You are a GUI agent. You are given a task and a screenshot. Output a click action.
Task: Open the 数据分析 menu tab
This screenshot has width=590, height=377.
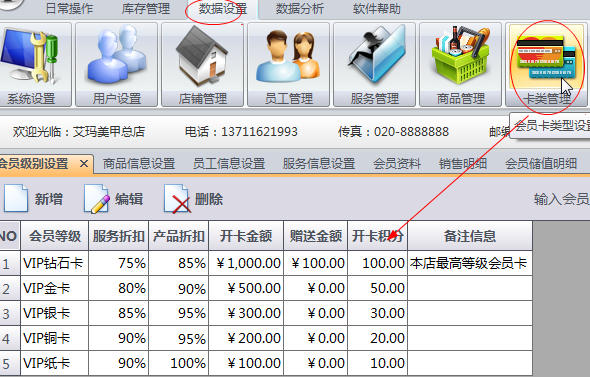(x=300, y=9)
